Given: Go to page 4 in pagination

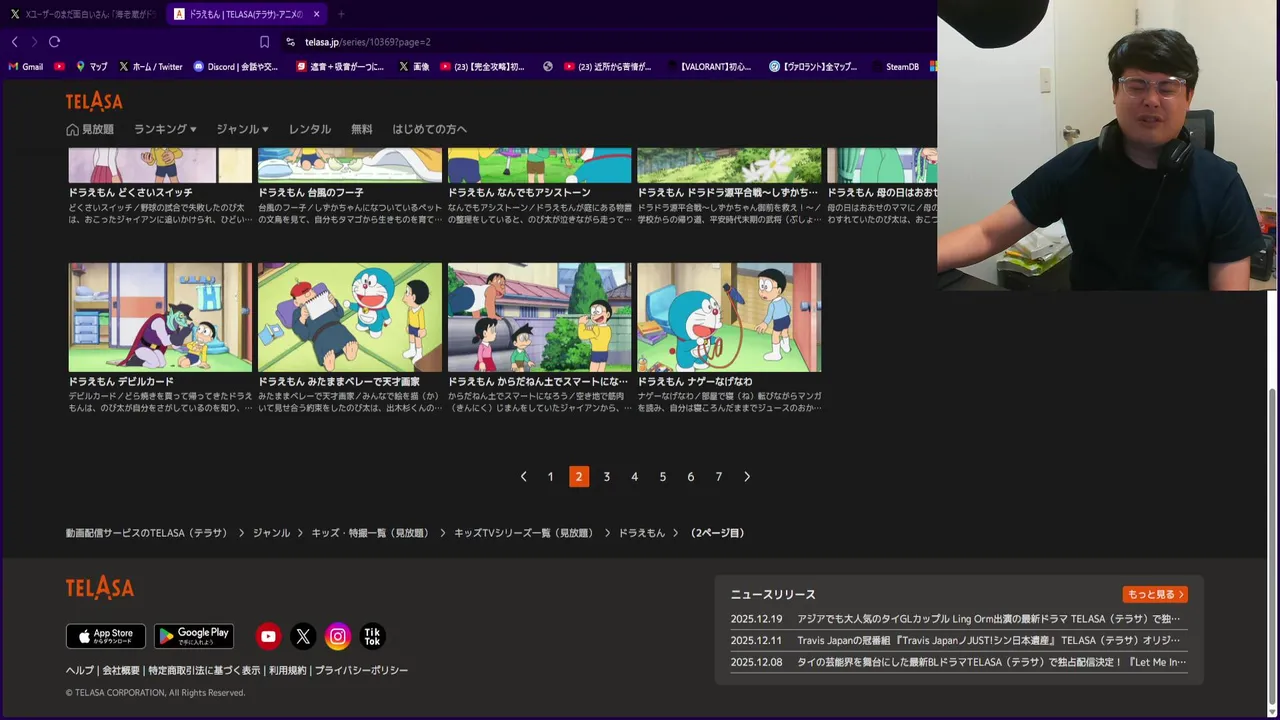Looking at the screenshot, I should click(634, 477).
